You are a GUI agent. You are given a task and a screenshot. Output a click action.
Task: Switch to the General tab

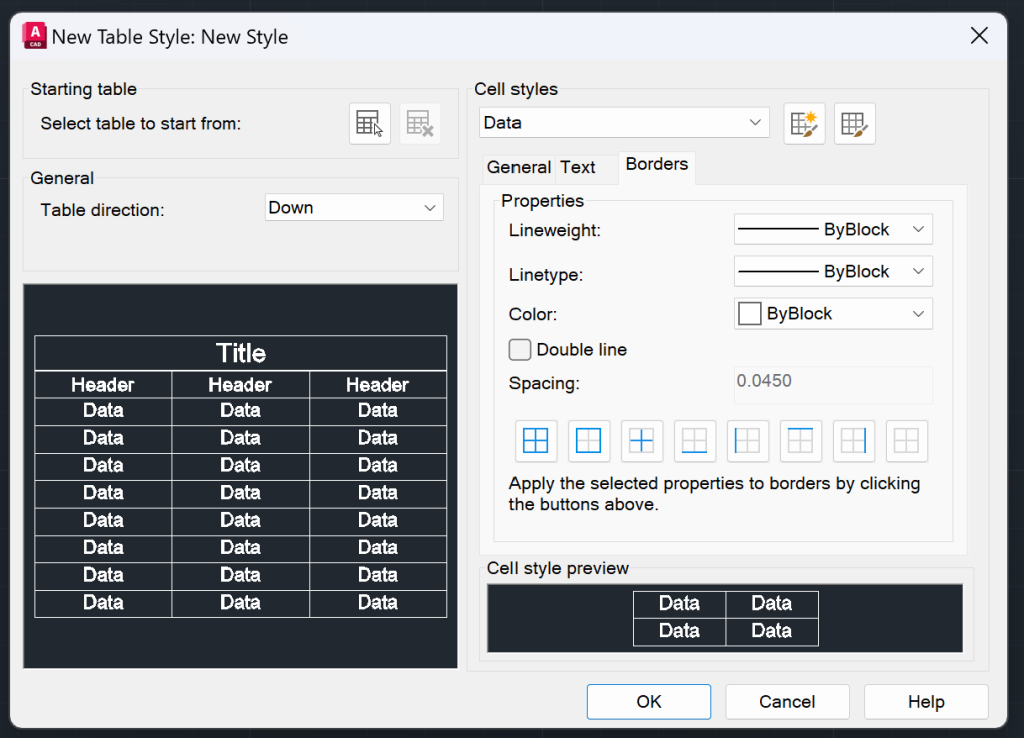tap(518, 168)
